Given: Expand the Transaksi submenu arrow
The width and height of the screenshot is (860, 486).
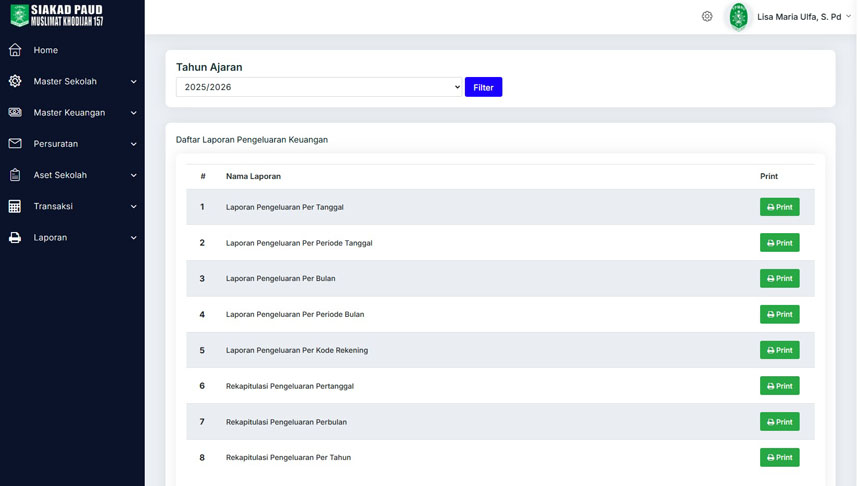Looking at the screenshot, I should coord(133,207).
